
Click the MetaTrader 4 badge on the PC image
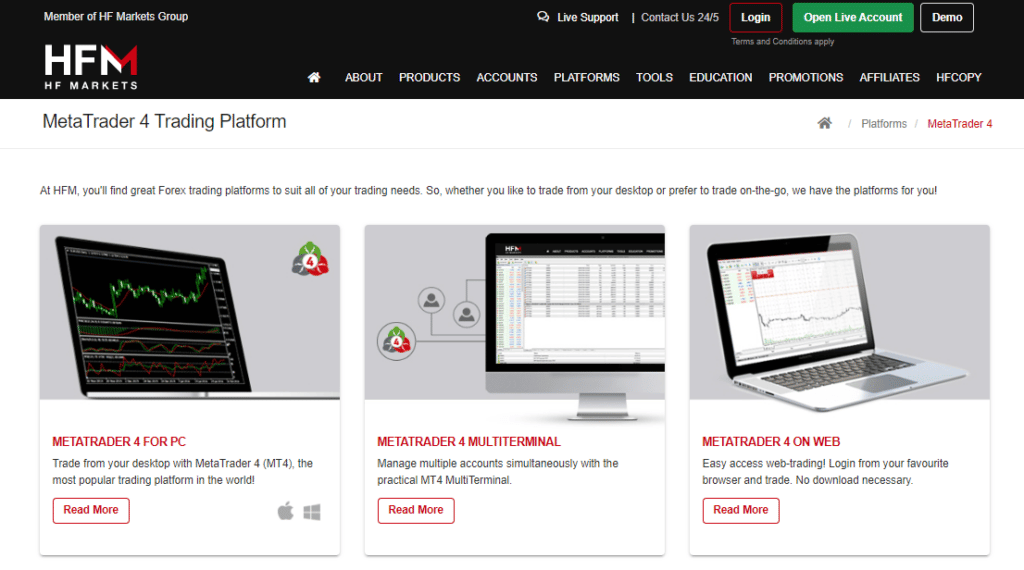[310, 259]
